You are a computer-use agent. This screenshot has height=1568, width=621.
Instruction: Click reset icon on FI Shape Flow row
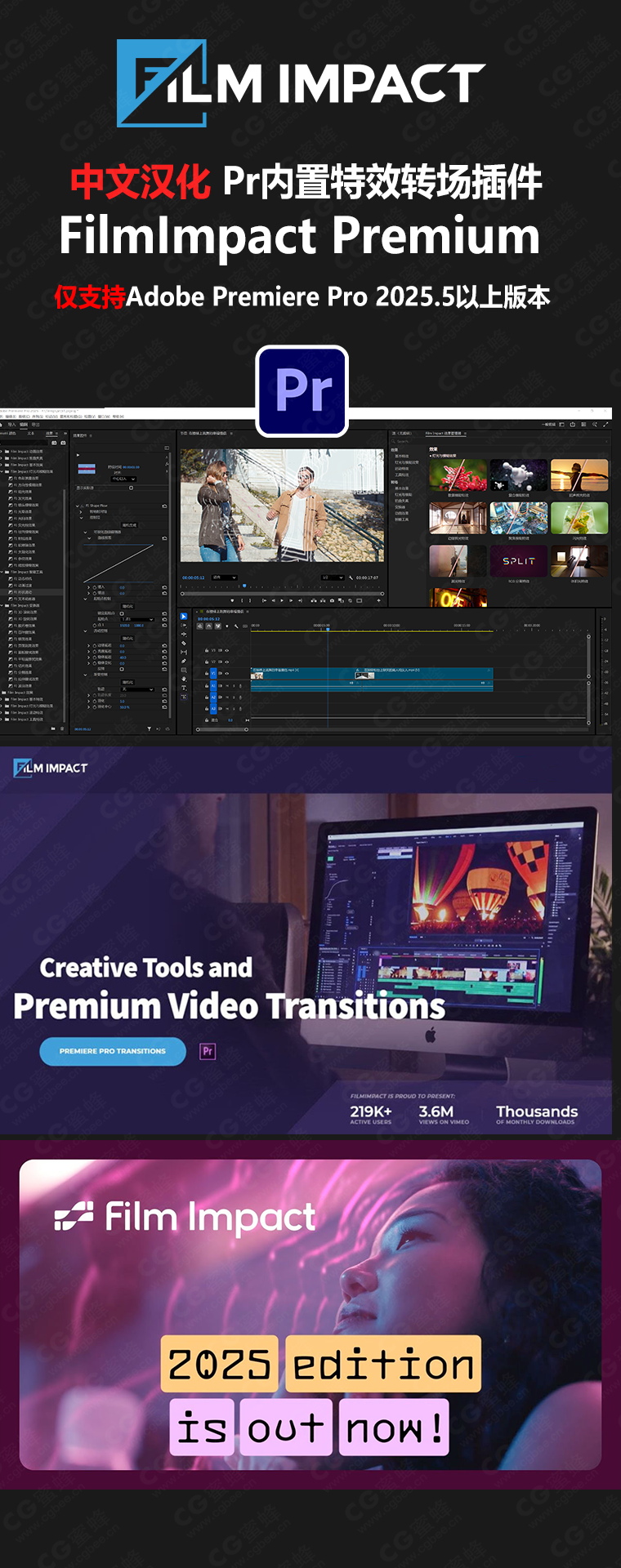click(x=164, y=506)
